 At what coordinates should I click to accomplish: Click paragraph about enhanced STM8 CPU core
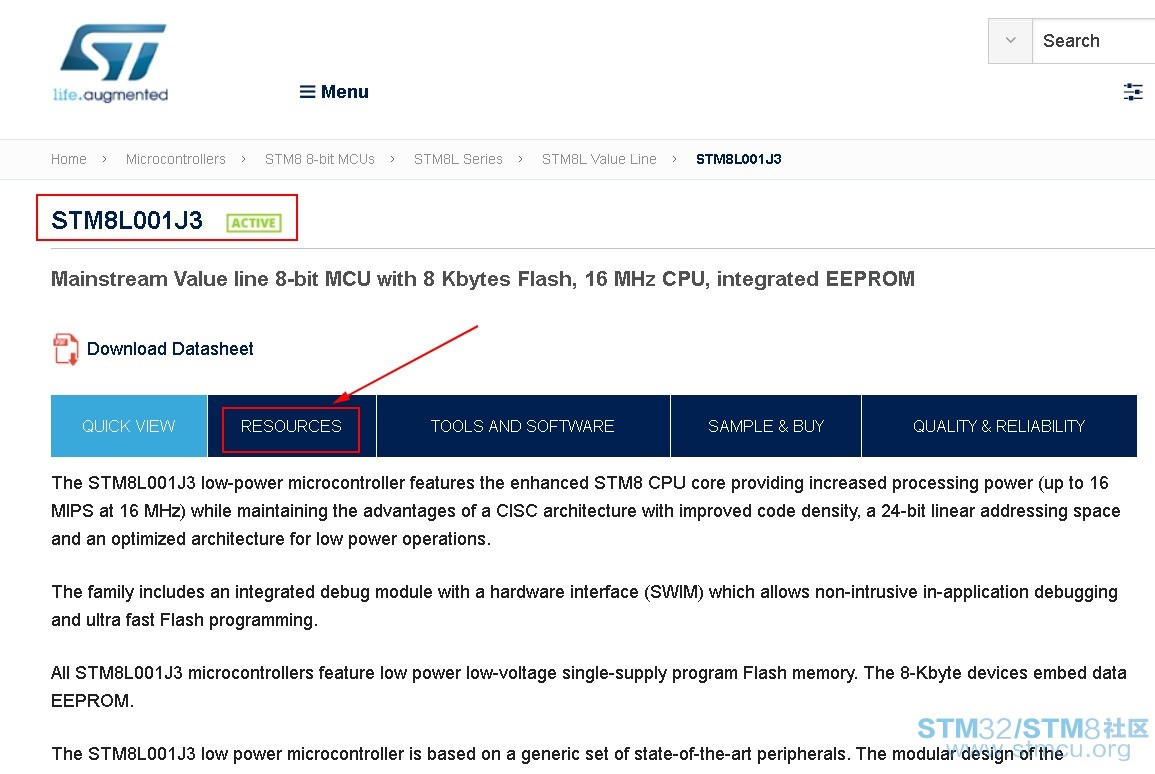pos(586,510)
